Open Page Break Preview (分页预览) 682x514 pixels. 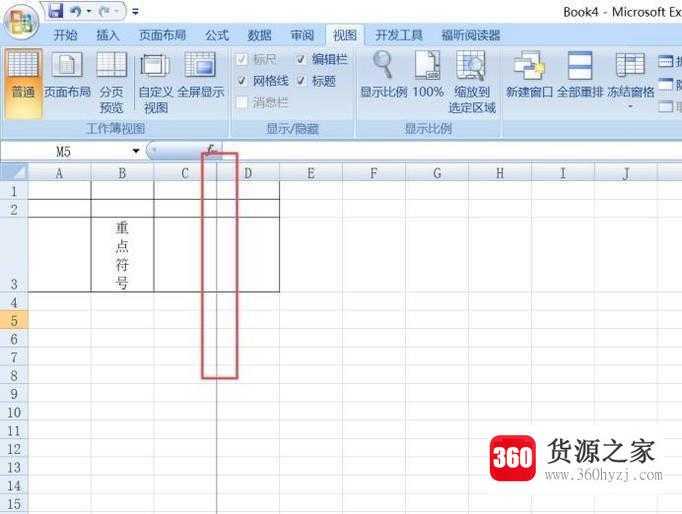[111, 82]
